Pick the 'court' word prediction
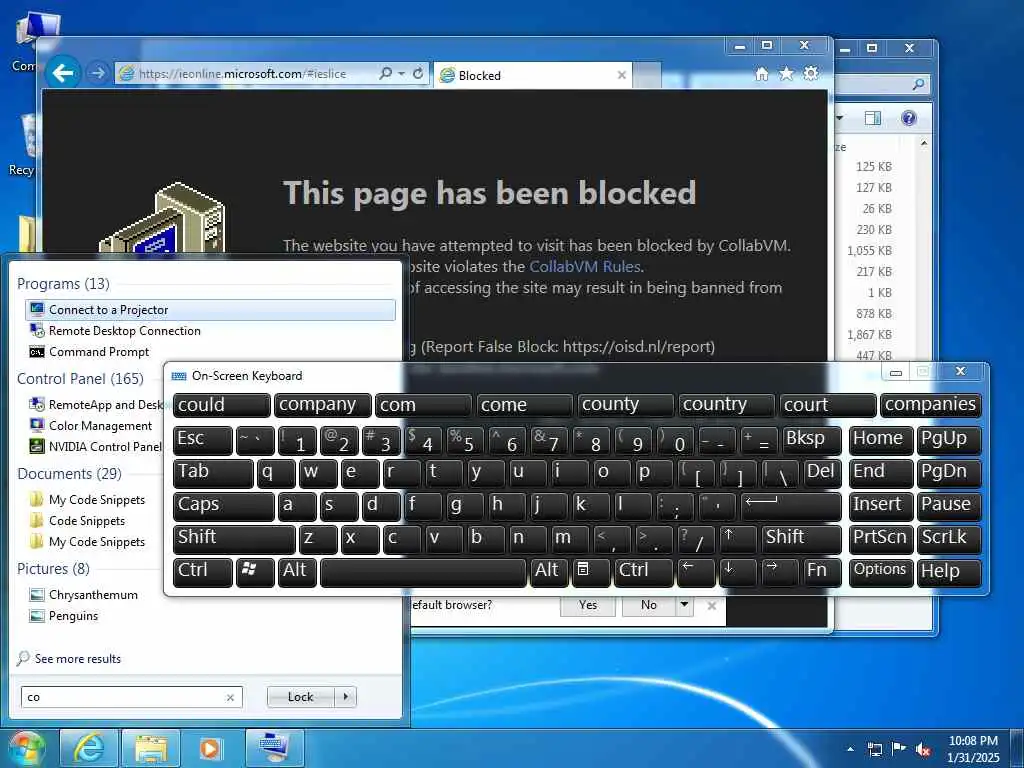1024x768 pixels. [x=827, y=405]
